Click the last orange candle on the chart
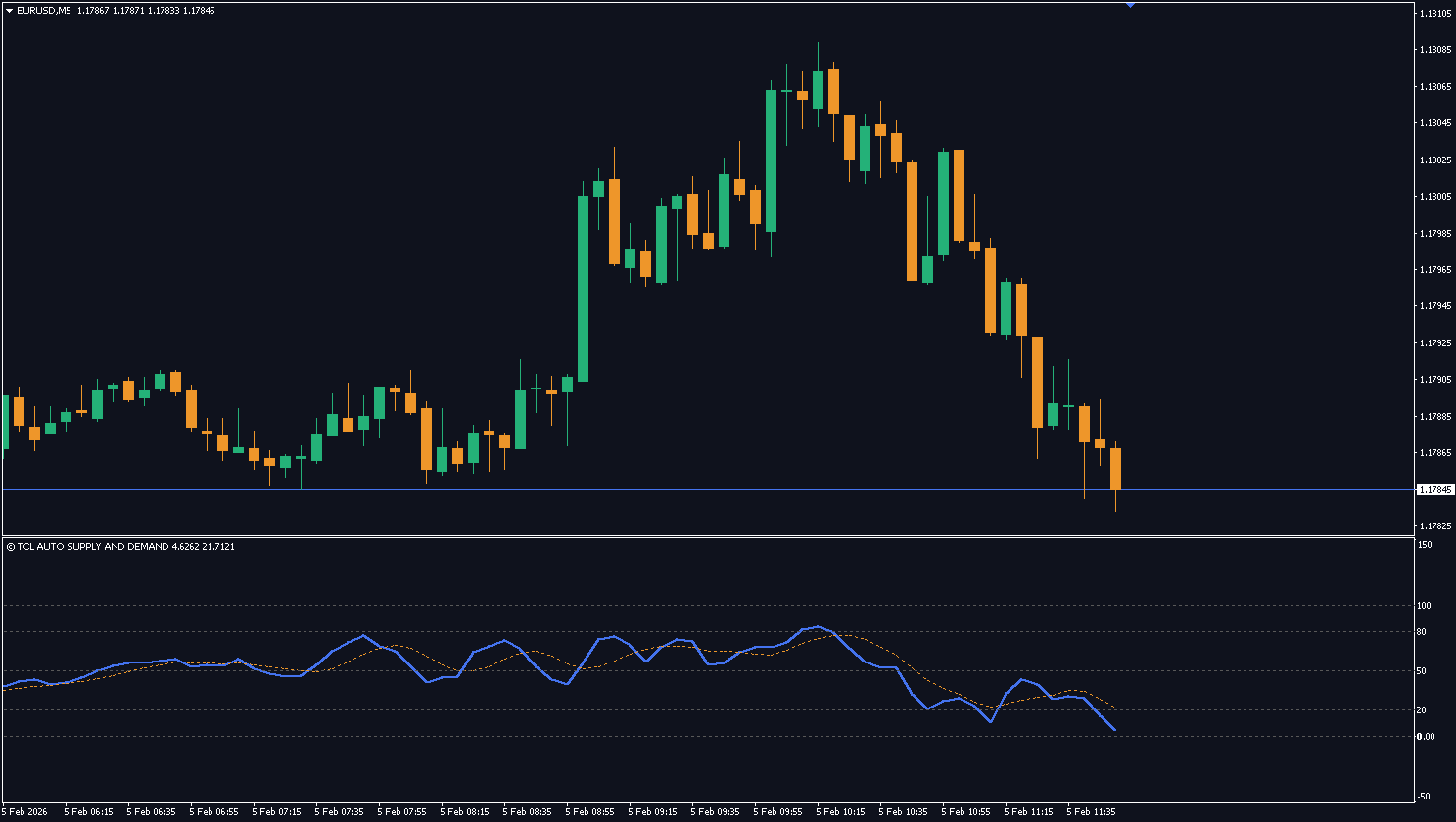This screenshot has width=1456, height=822. click(x=1115, y=469)
